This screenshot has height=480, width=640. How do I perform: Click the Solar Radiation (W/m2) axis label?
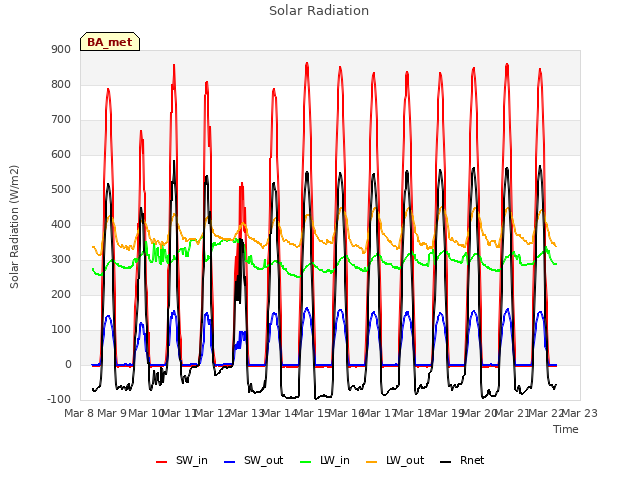pyautogui.click(x=14, y=227)
